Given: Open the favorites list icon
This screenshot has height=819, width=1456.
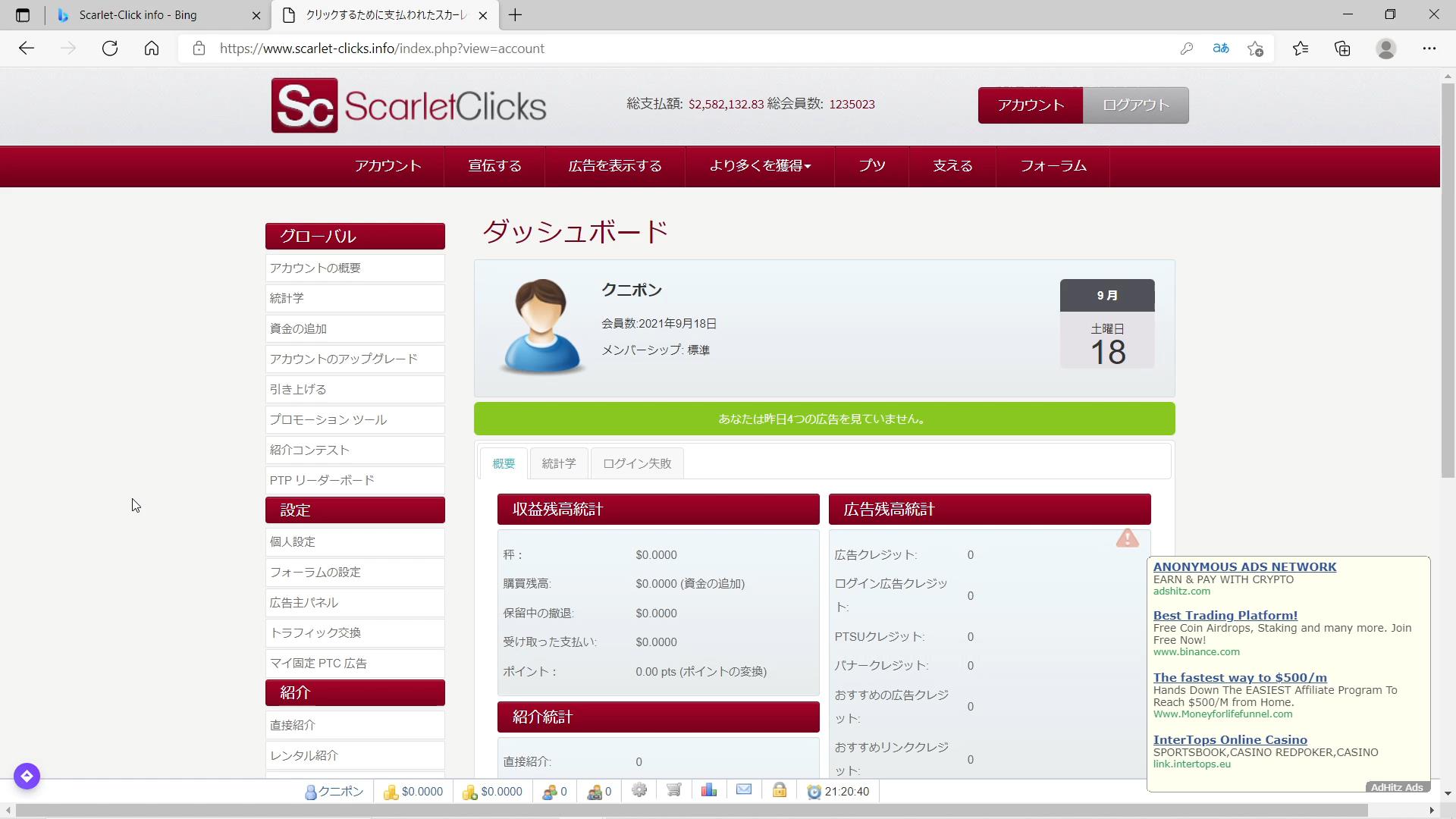Looking at the screenshot, I should (1301, 49).
